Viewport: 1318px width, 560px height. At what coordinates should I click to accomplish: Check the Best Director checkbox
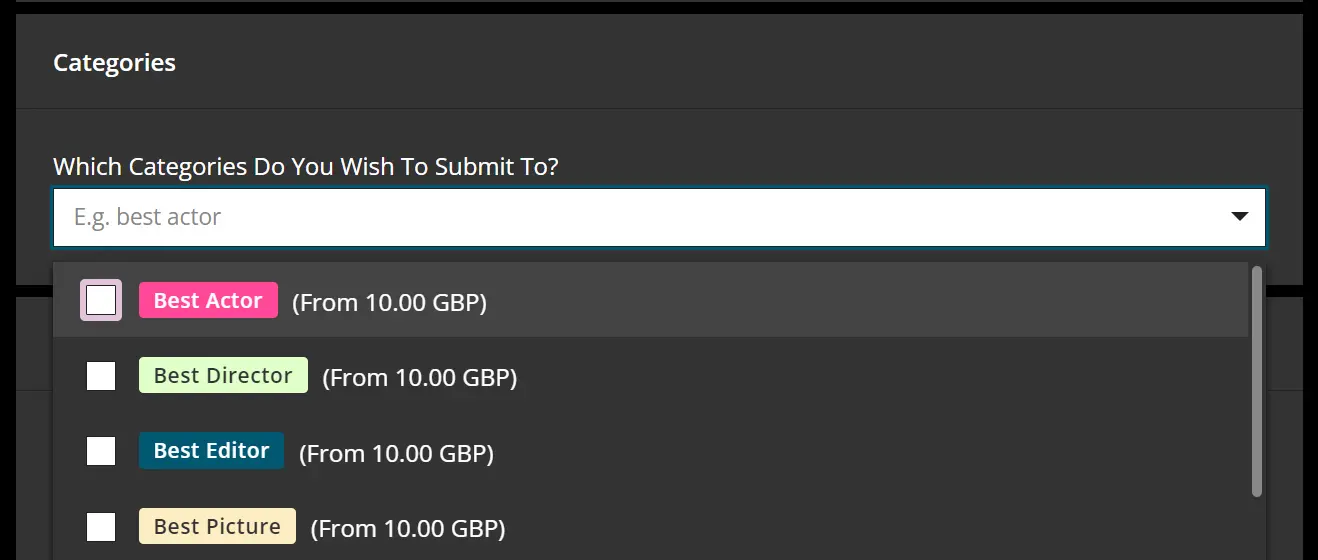tap(101, 376)
